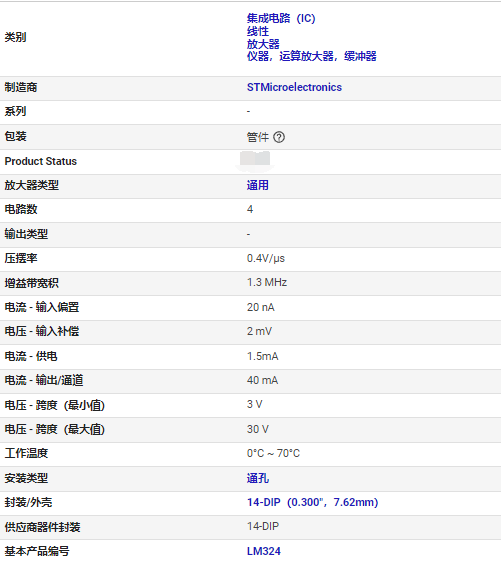Open the 仪器，运算放大器，缓冲器 link
Screen dimensions: 501x563
coord(311,56)
